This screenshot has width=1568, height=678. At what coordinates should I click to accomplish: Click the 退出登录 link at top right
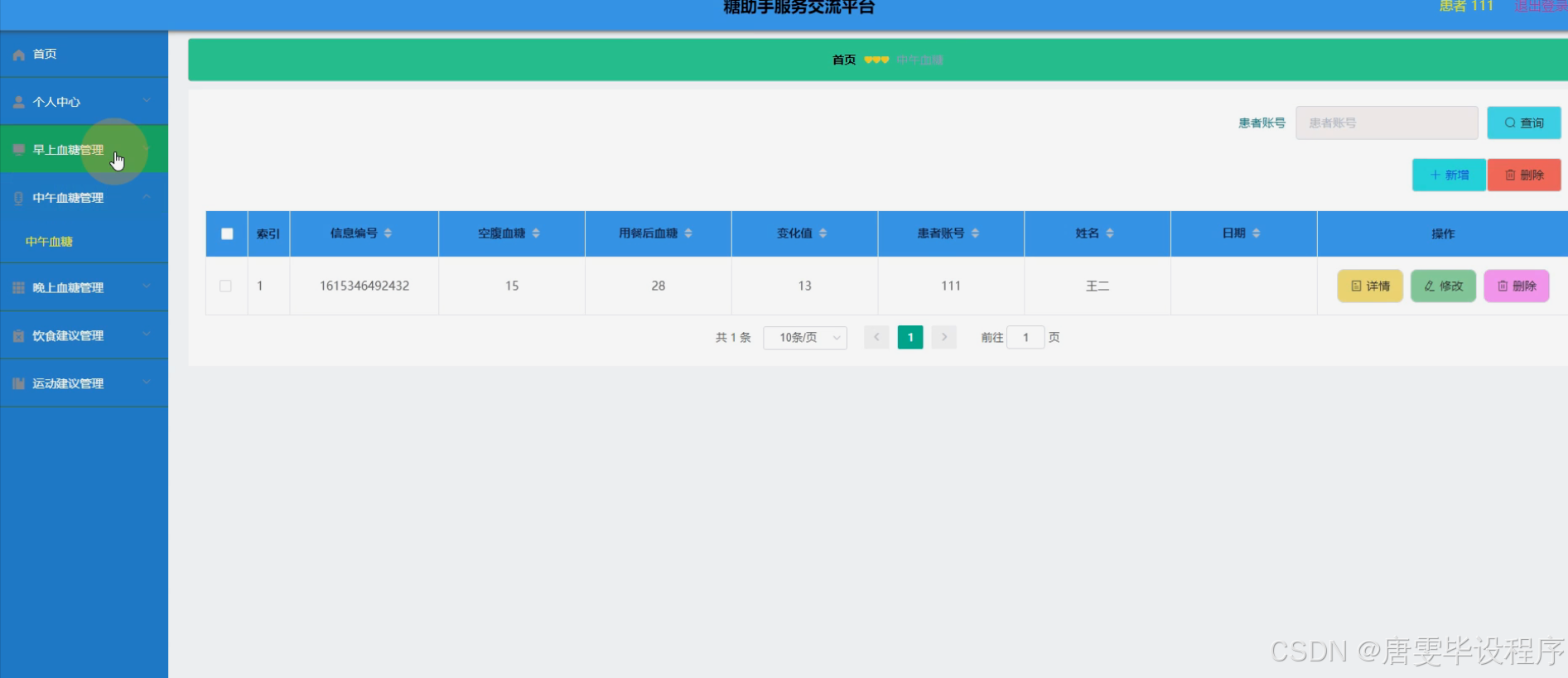[1541, 7]
